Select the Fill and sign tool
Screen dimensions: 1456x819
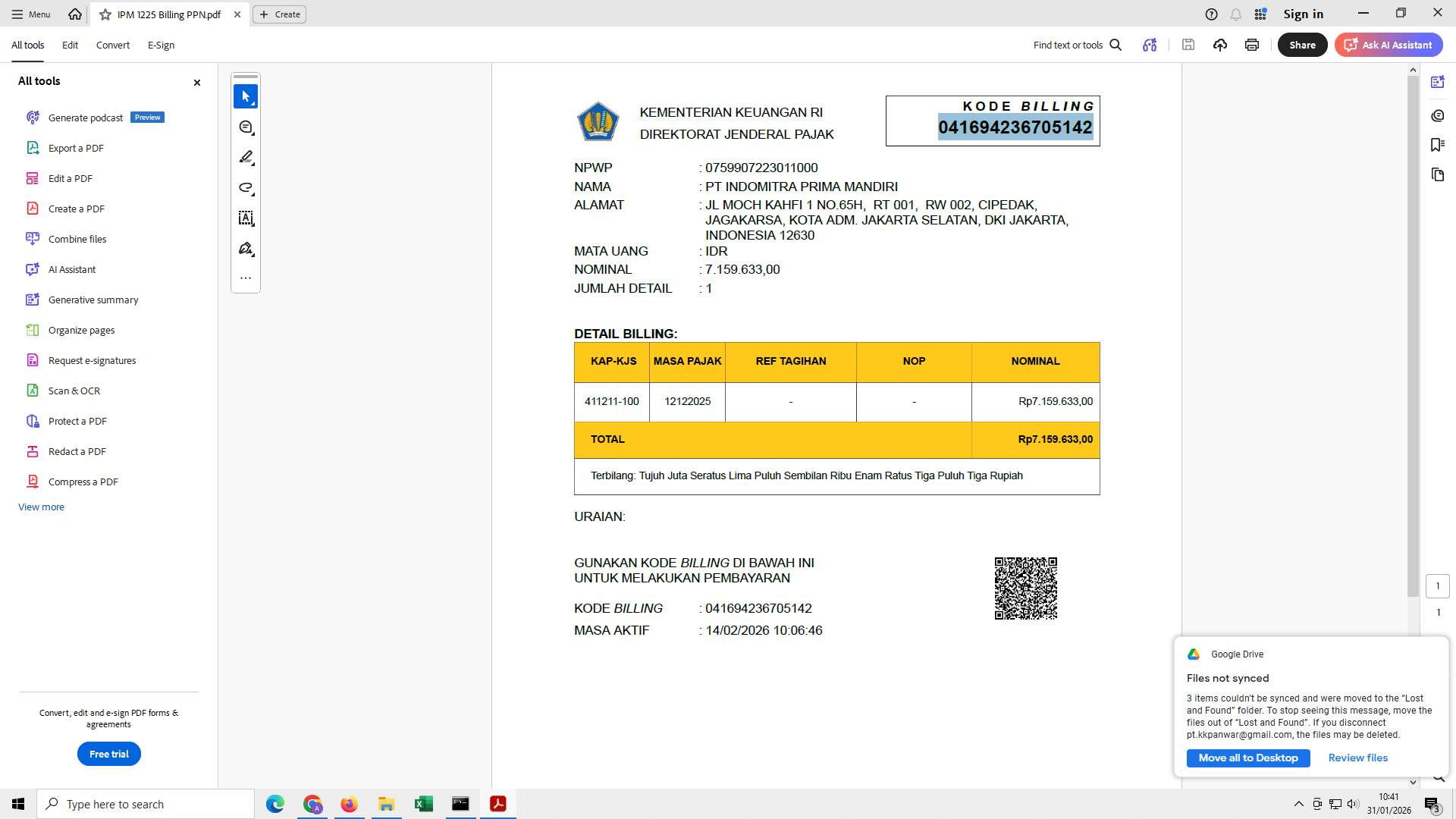(x=246, y=249)
